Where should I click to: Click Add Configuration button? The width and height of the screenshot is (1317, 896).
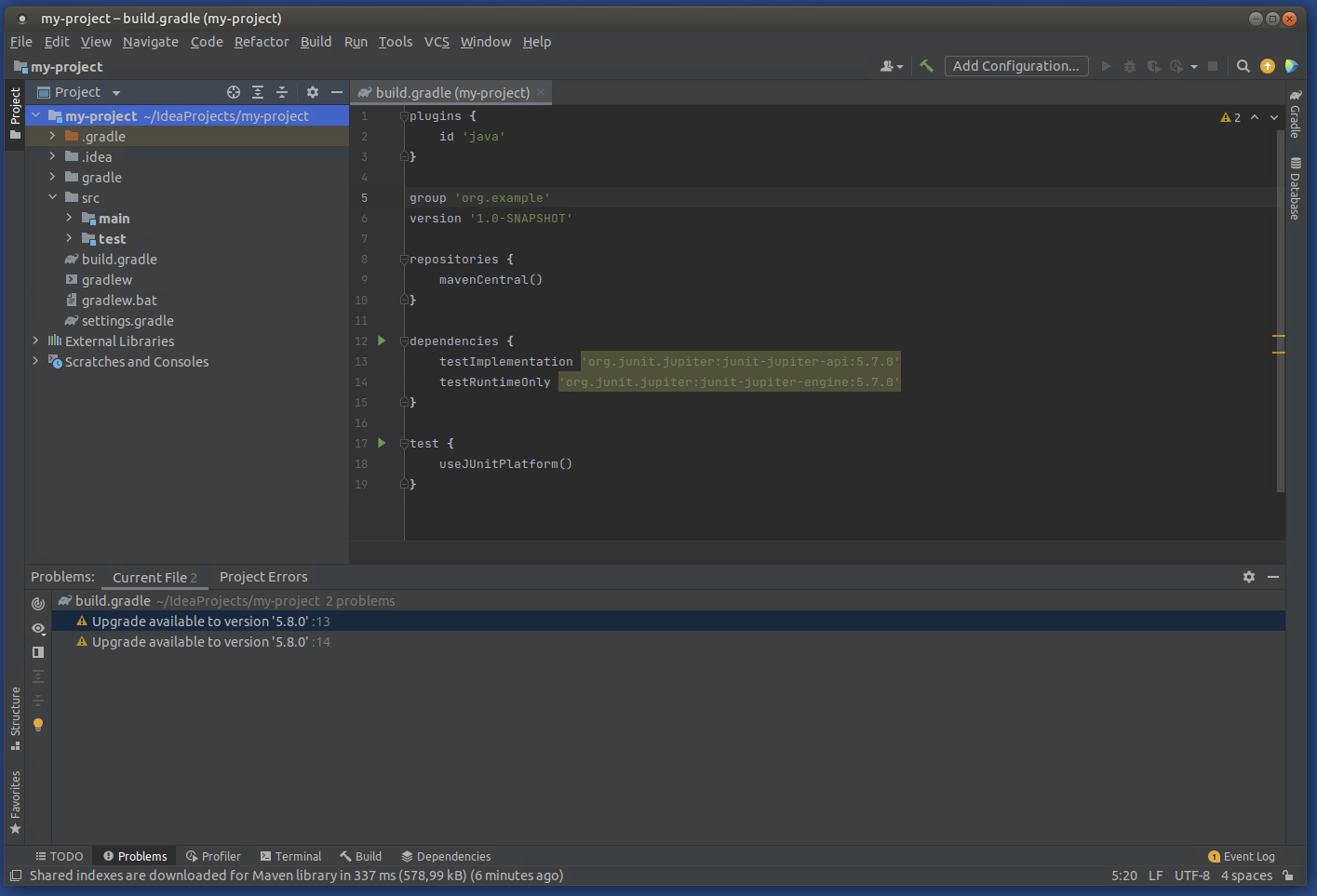pyautogui.click(x=1016, y=66)
